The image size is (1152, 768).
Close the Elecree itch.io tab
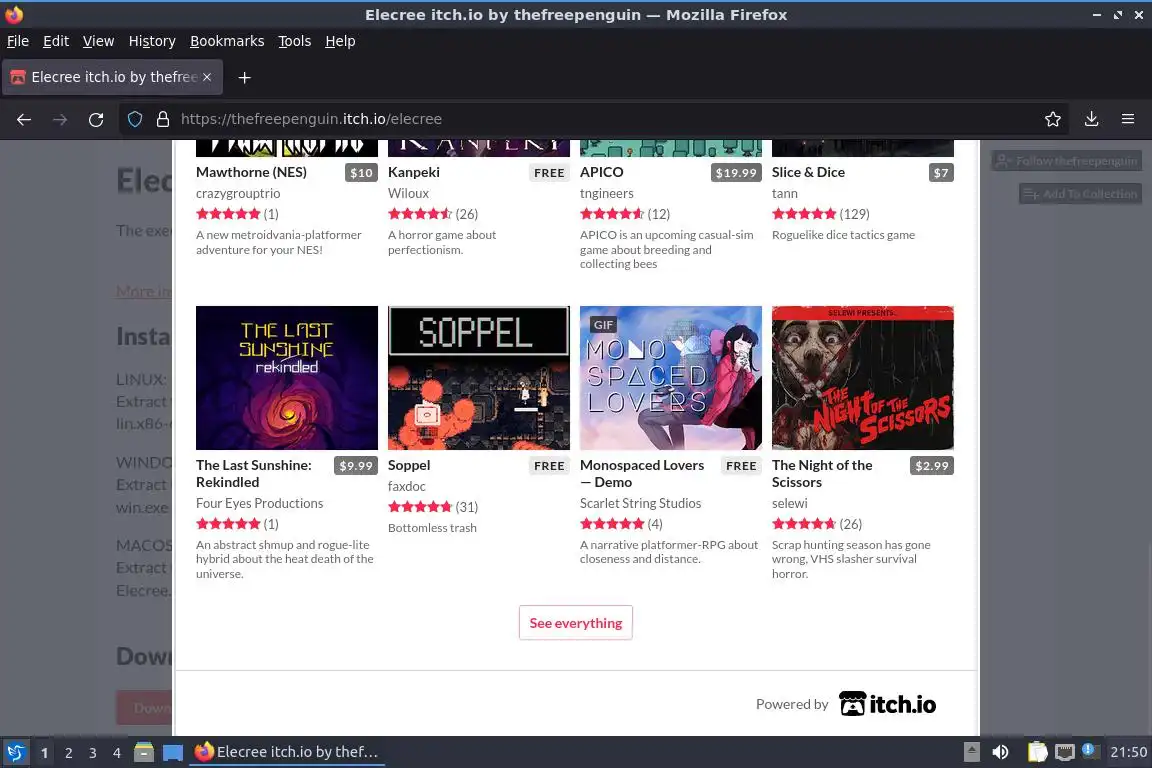[207, 77]
